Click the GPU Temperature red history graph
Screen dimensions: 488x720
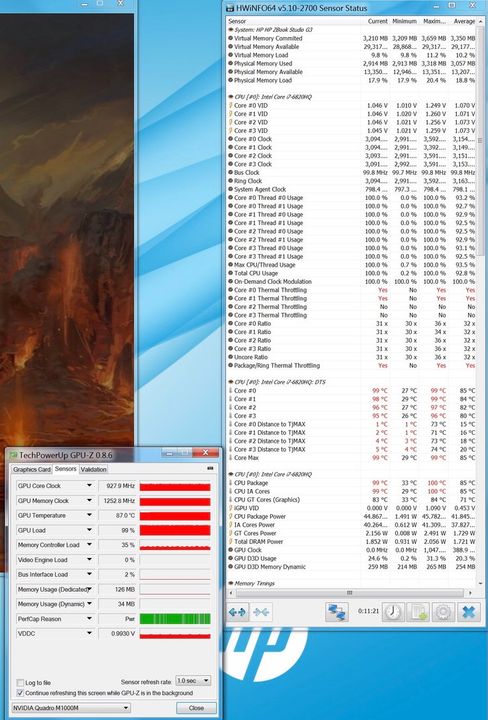(175, 516)
